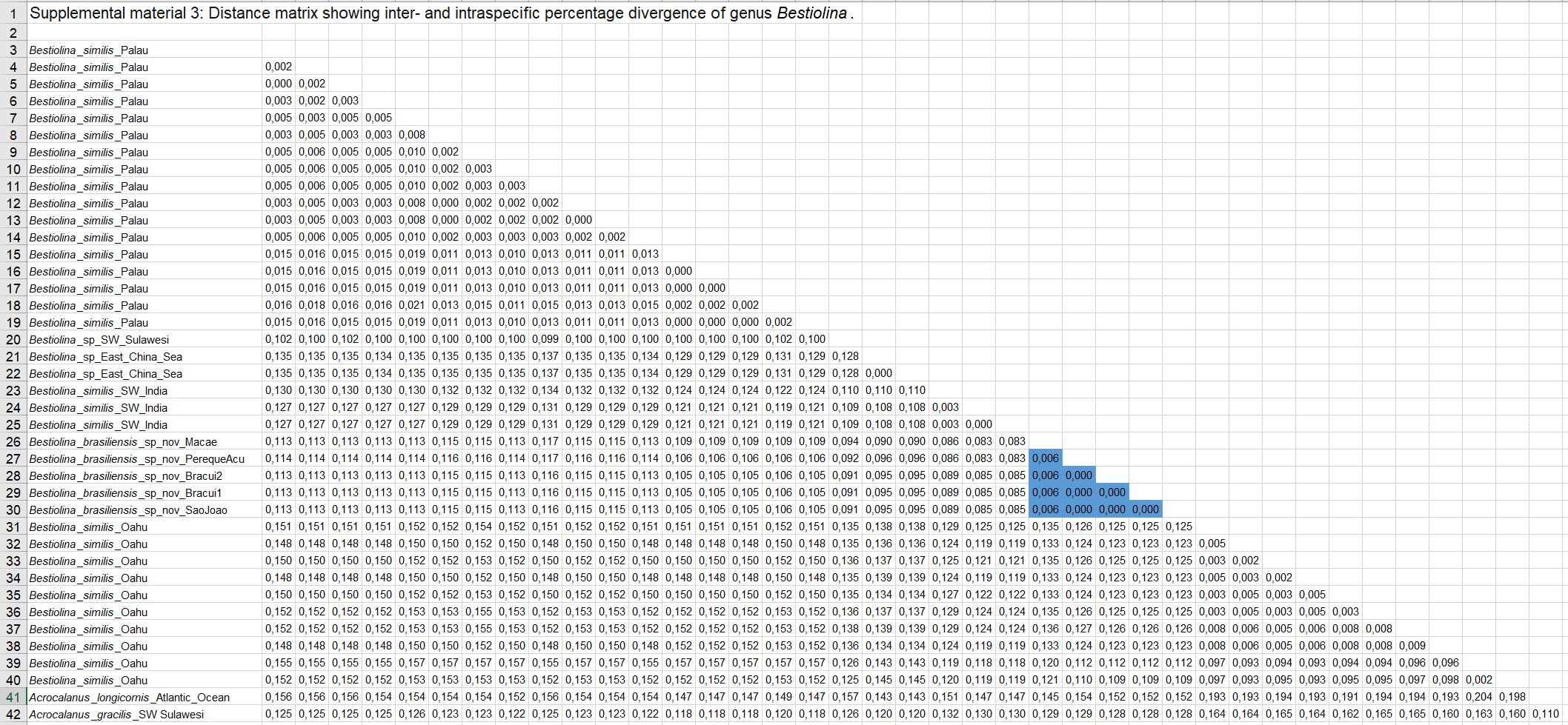Click Bestiolina_brasiliensis_sp_nov_Bracui2 cell

144,475
